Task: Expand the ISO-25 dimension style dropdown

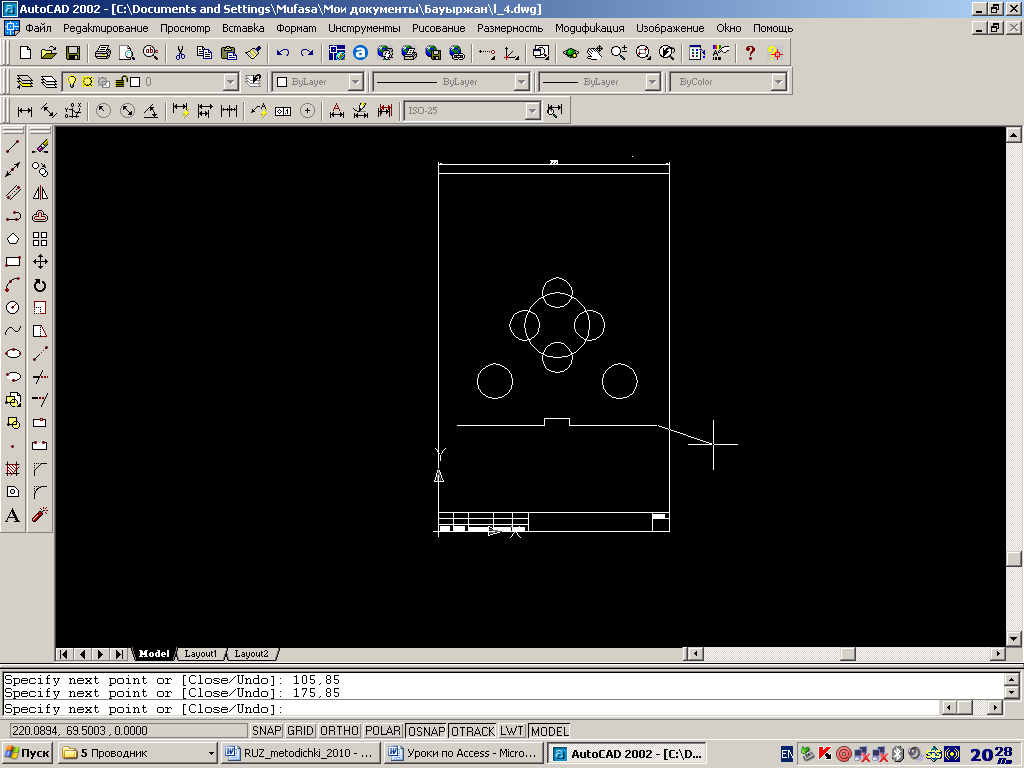Action: coord(533,111)
